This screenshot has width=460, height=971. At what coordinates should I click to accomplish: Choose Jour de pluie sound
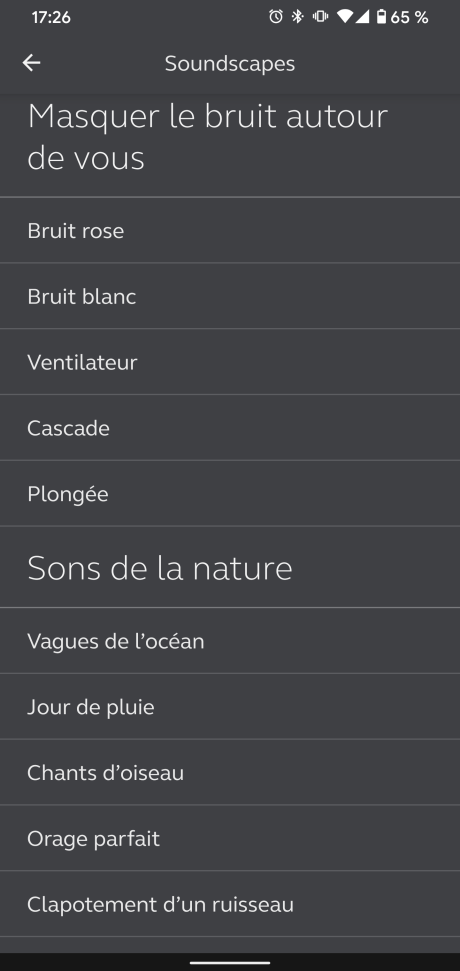tap(230, 707)
